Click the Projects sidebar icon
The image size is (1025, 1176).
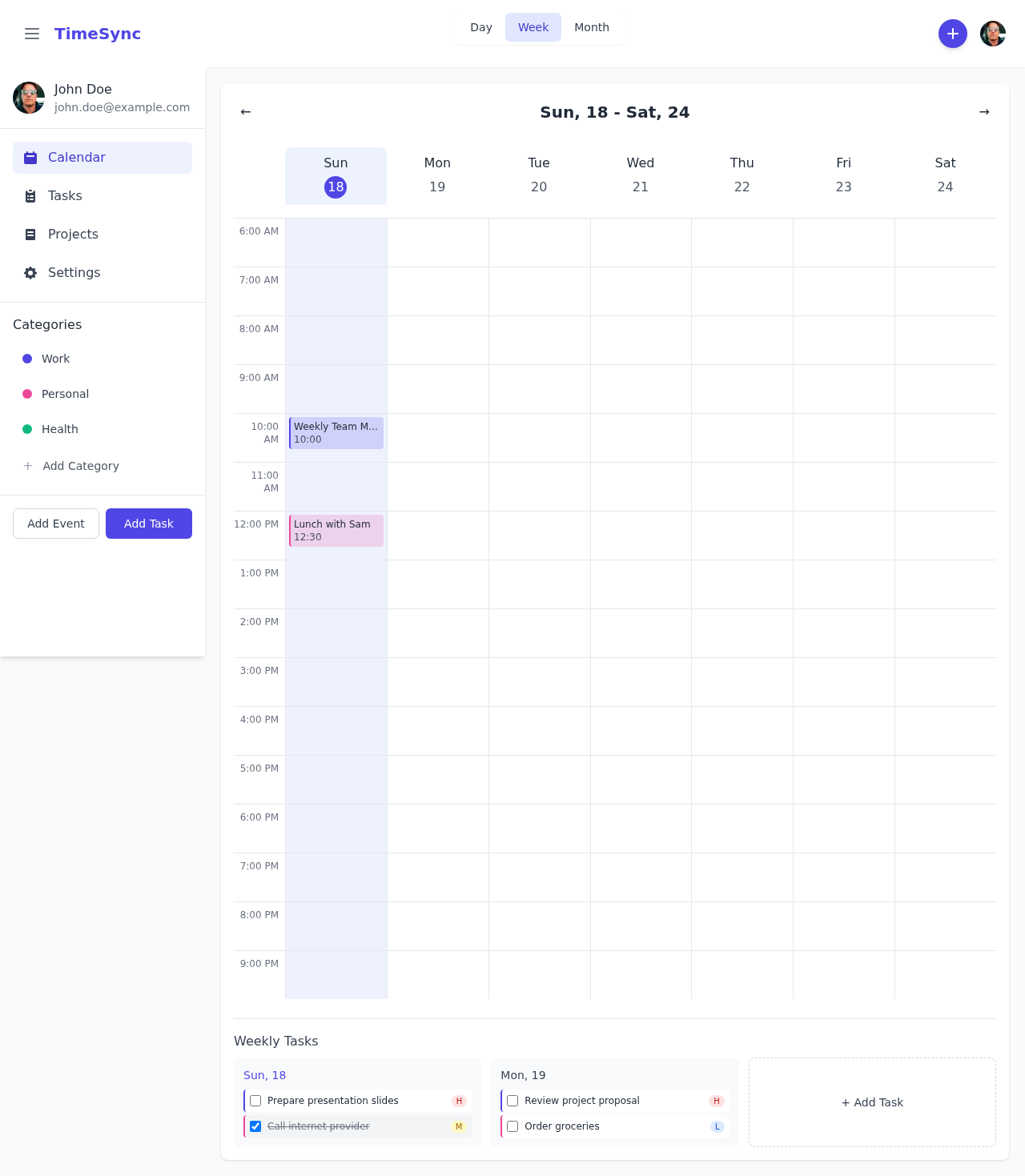[x=30, y=234]
